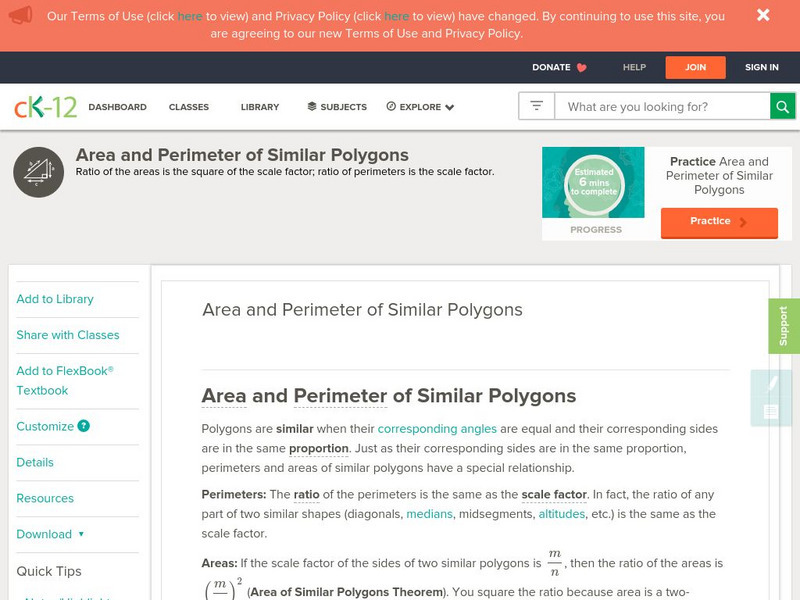Screen dimensions: 800x600
Task: Open the Support side tab
Action: 783,326
